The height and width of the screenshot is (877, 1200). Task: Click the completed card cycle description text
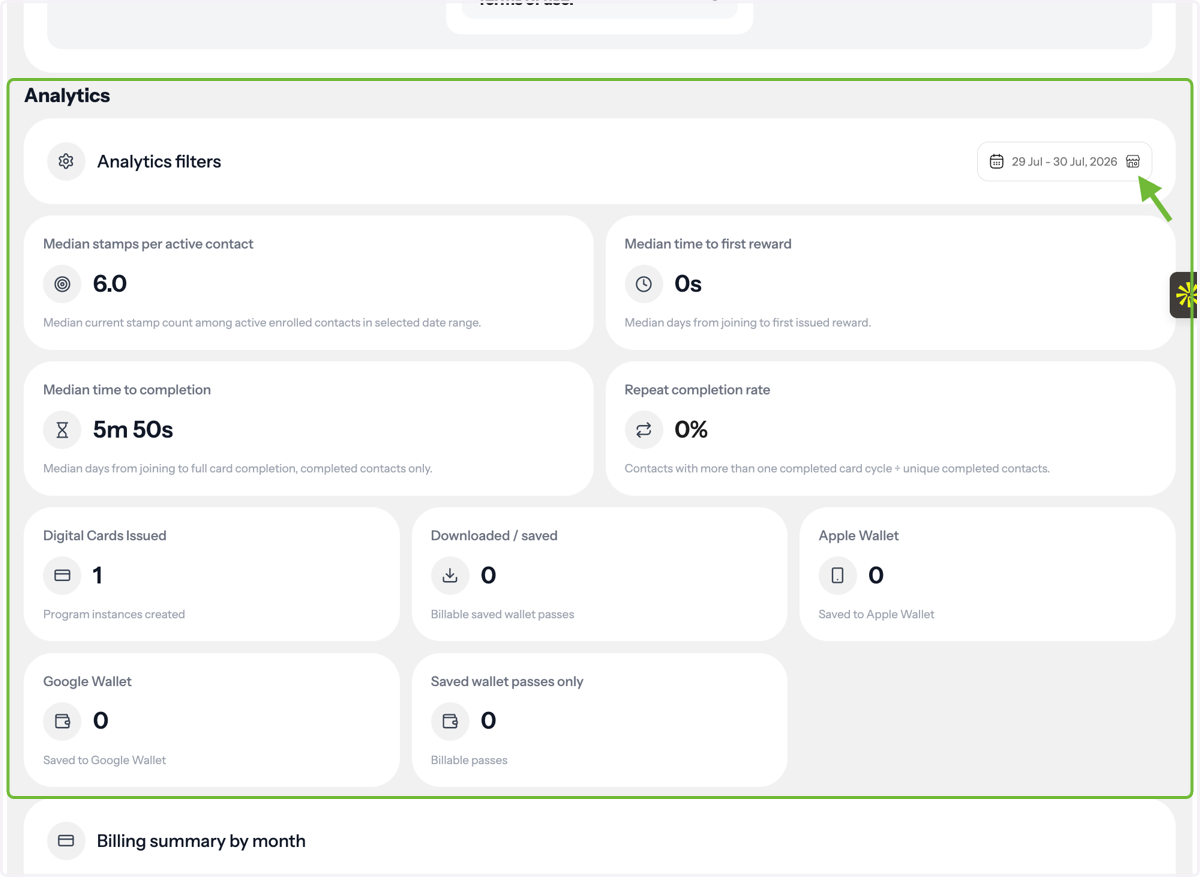[837, 468]
